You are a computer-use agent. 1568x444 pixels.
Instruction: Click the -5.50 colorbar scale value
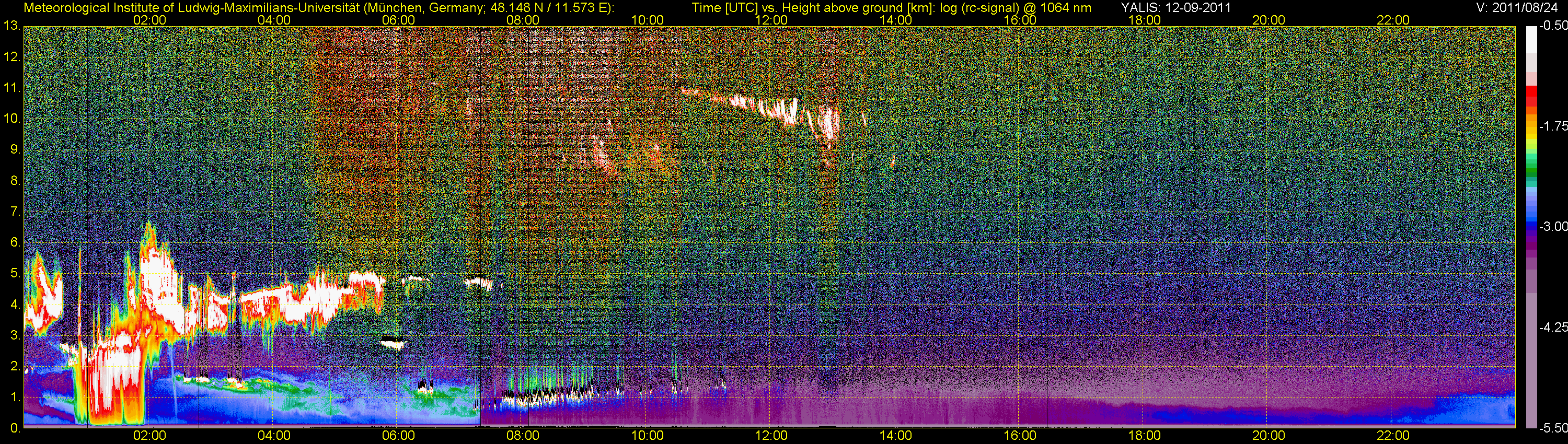1553,428
